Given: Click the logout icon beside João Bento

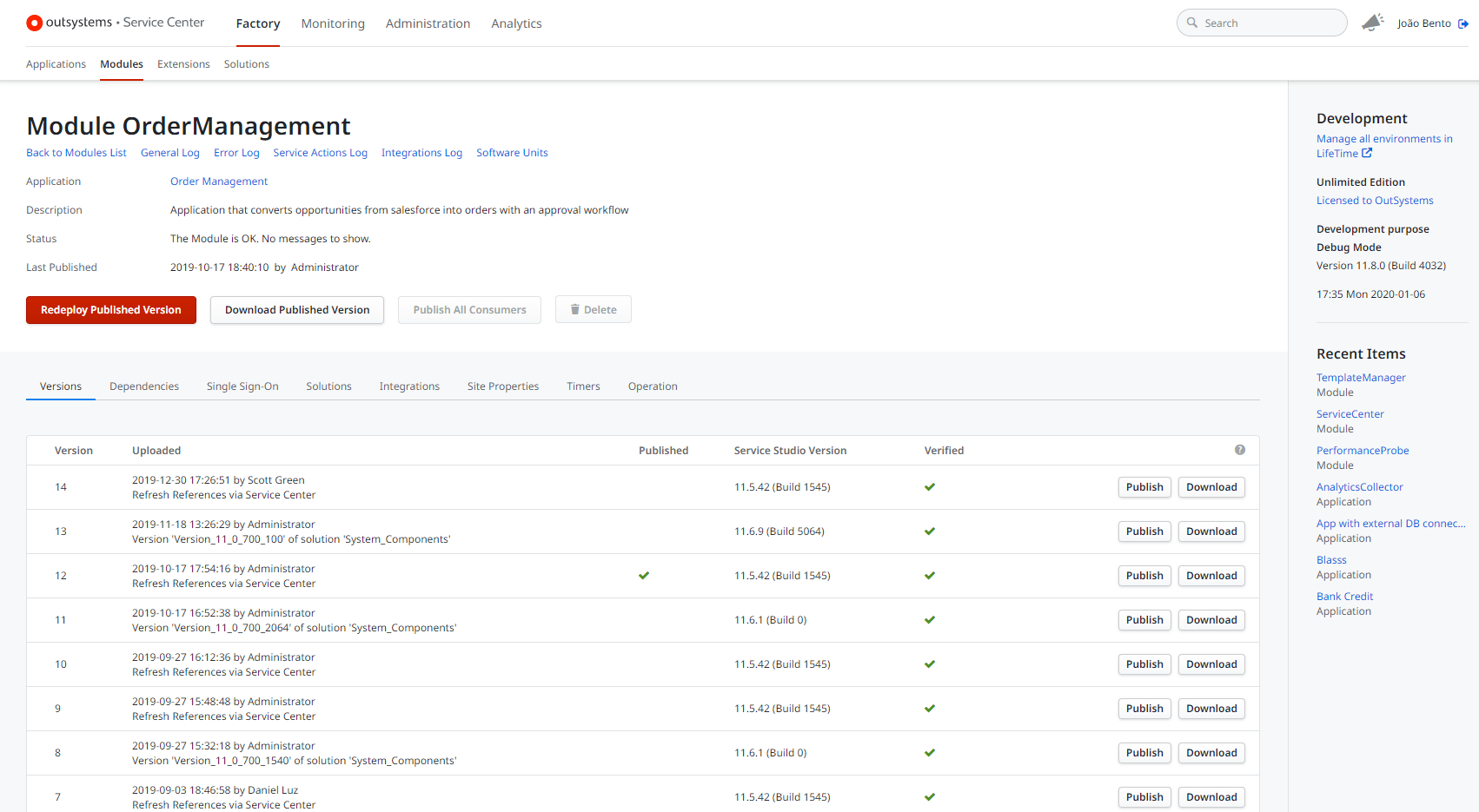Looking at the screenshot, I should [1463, 23].
